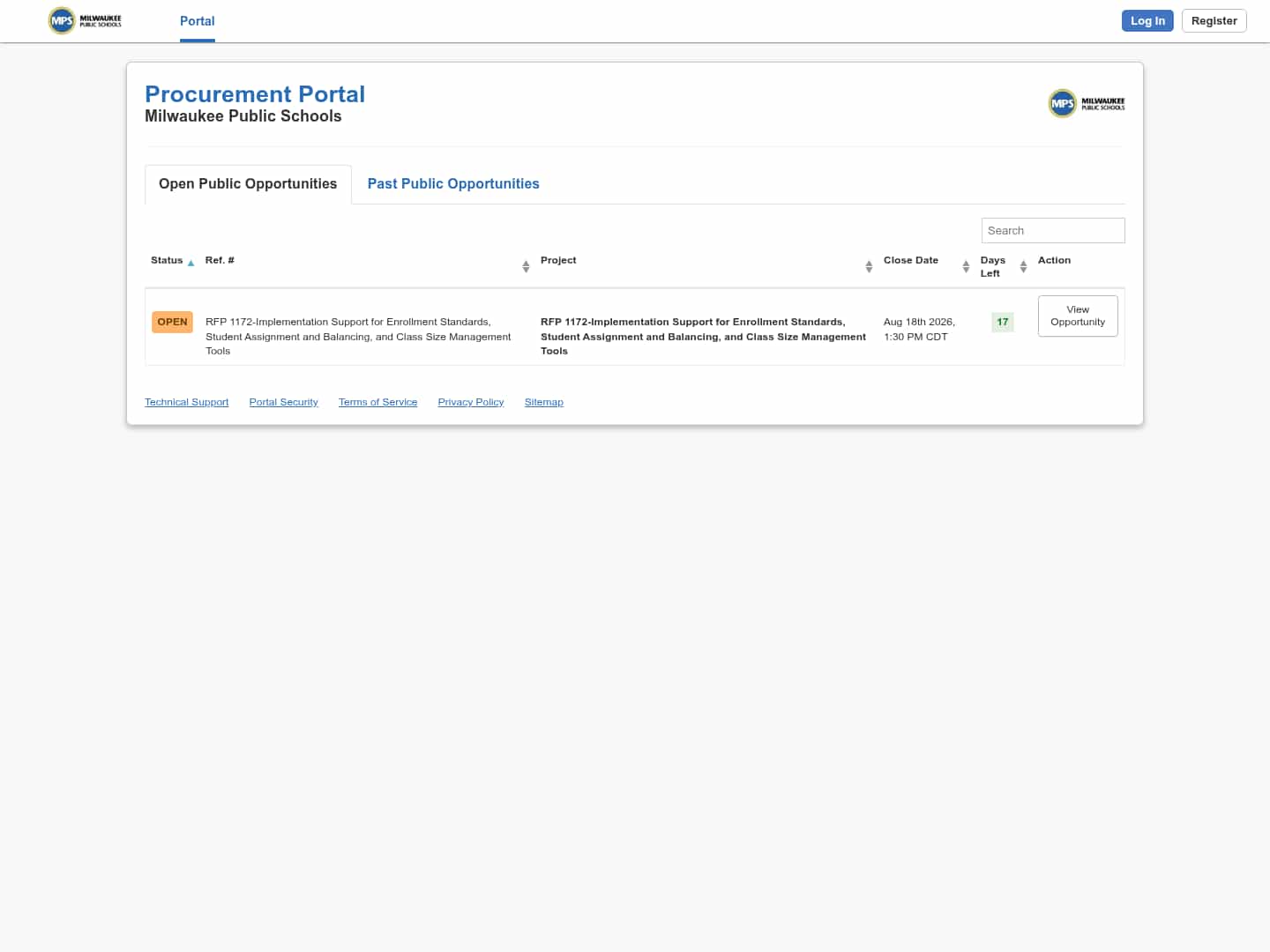This screenshot has width=1270, height=952.
Task: Click the MPS logo beside the Procurement Portal heading
Action: tap(1087, 103)
